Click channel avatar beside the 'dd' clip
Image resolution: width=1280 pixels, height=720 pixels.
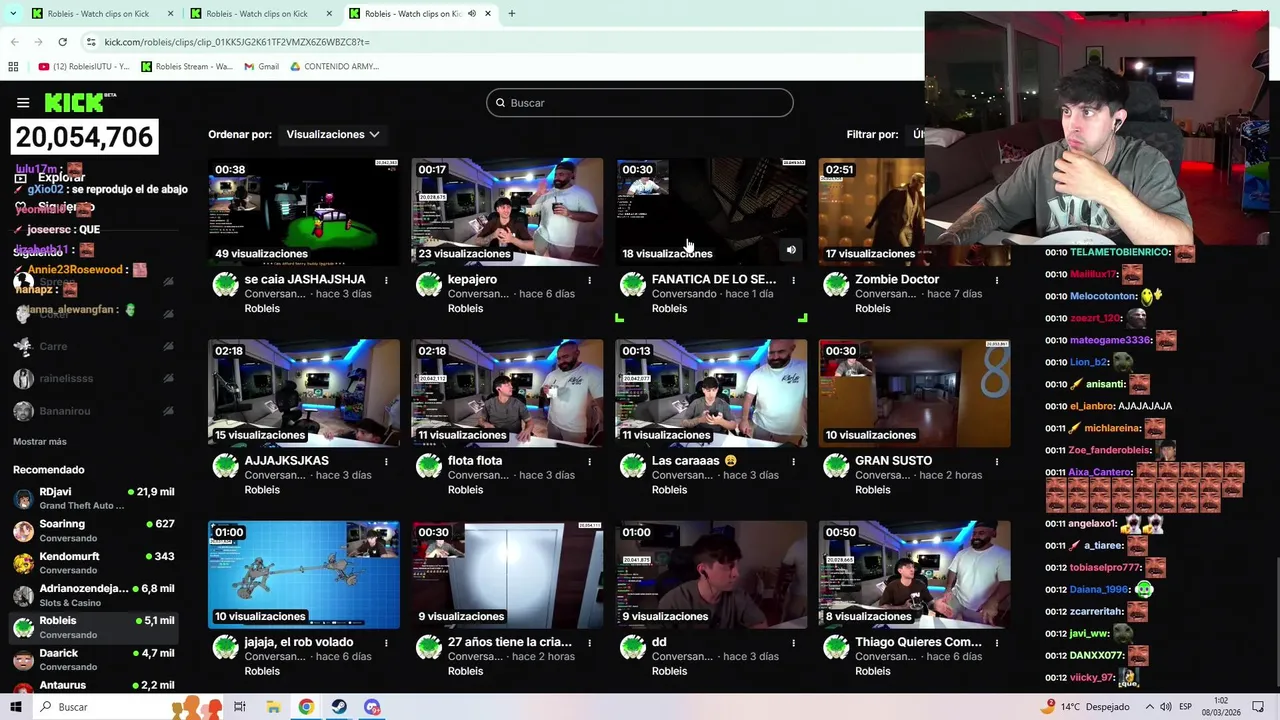click(633, 648)
